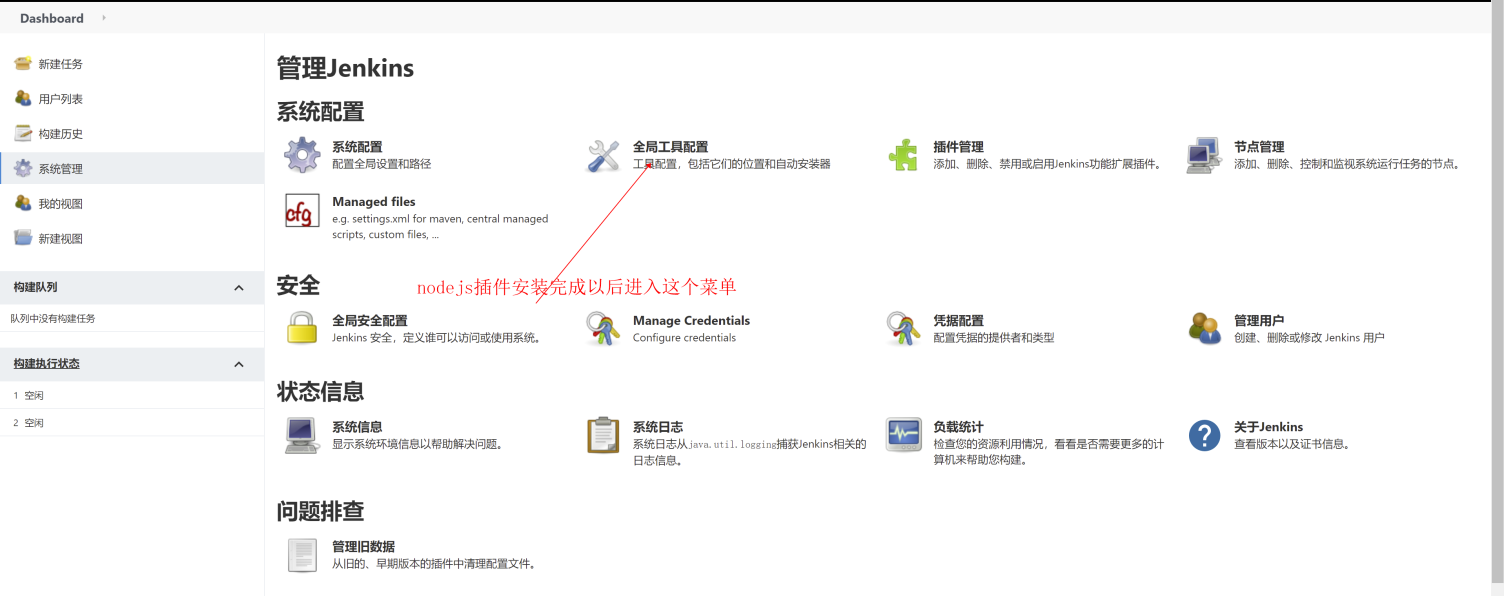Click the 构建执行状态 heading link
1504x596 pixels.
pyautogui.click(x=46, y=364)
